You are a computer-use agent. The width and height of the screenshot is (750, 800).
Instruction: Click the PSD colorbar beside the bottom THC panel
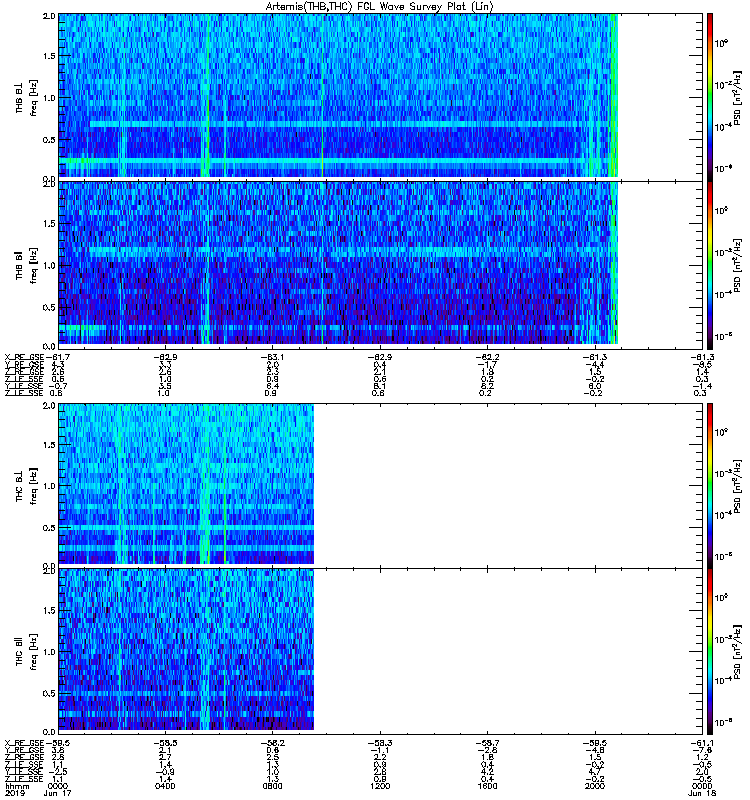pyautogui.click(x=710, y=650)
